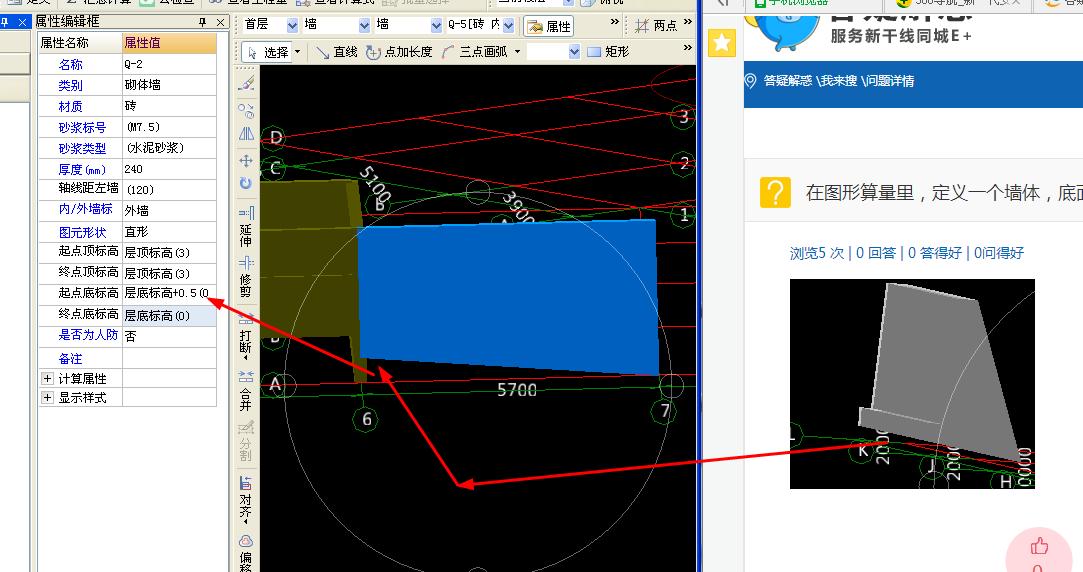Edit 起点底标高 value 层底标高+0.5
Image resolution: width=1083 pixels, height=572 pixels.
(169, 294)
